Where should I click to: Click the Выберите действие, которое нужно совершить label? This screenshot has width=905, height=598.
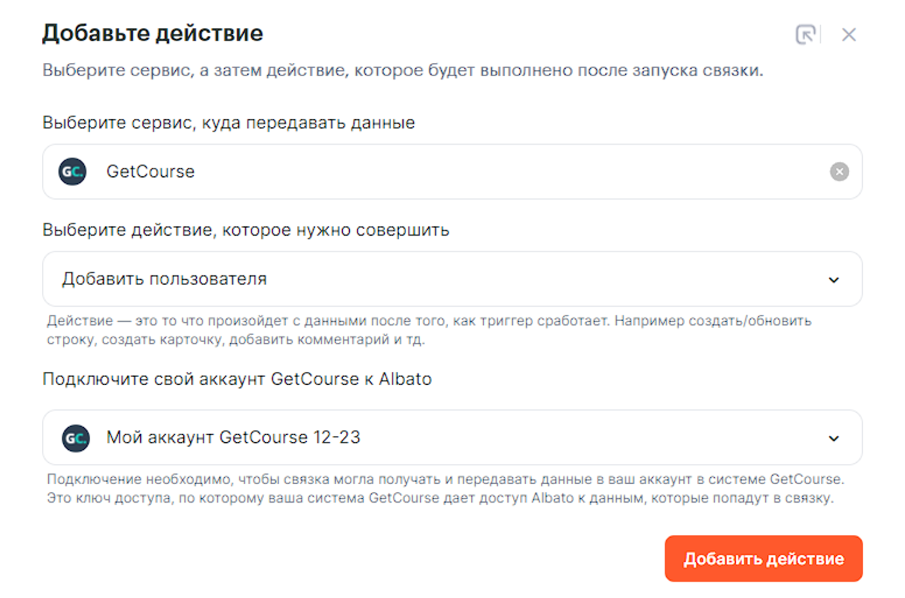[245, 230]
